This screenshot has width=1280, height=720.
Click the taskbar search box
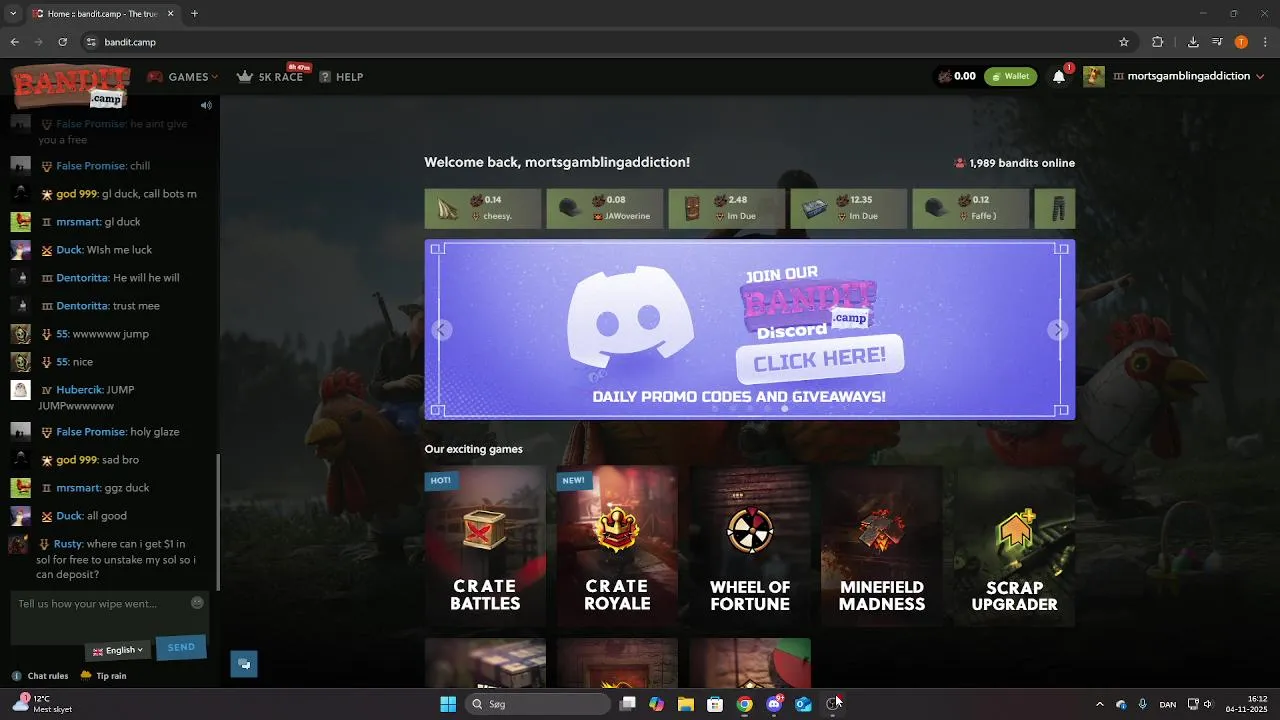(540, 704)
